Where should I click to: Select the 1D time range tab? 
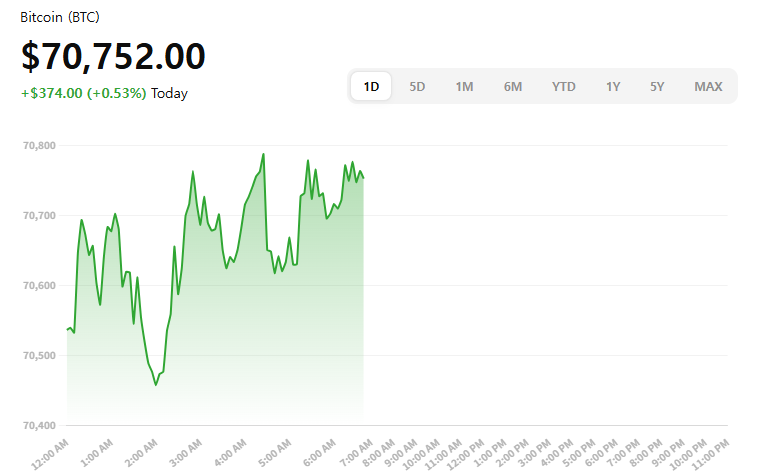click(x=371, y=86)
